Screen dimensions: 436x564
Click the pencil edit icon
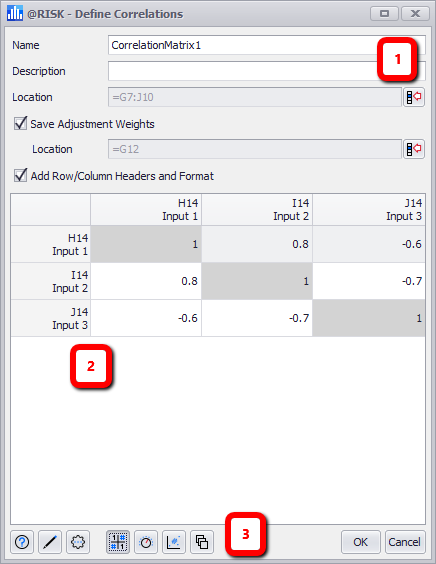point(50,542)
